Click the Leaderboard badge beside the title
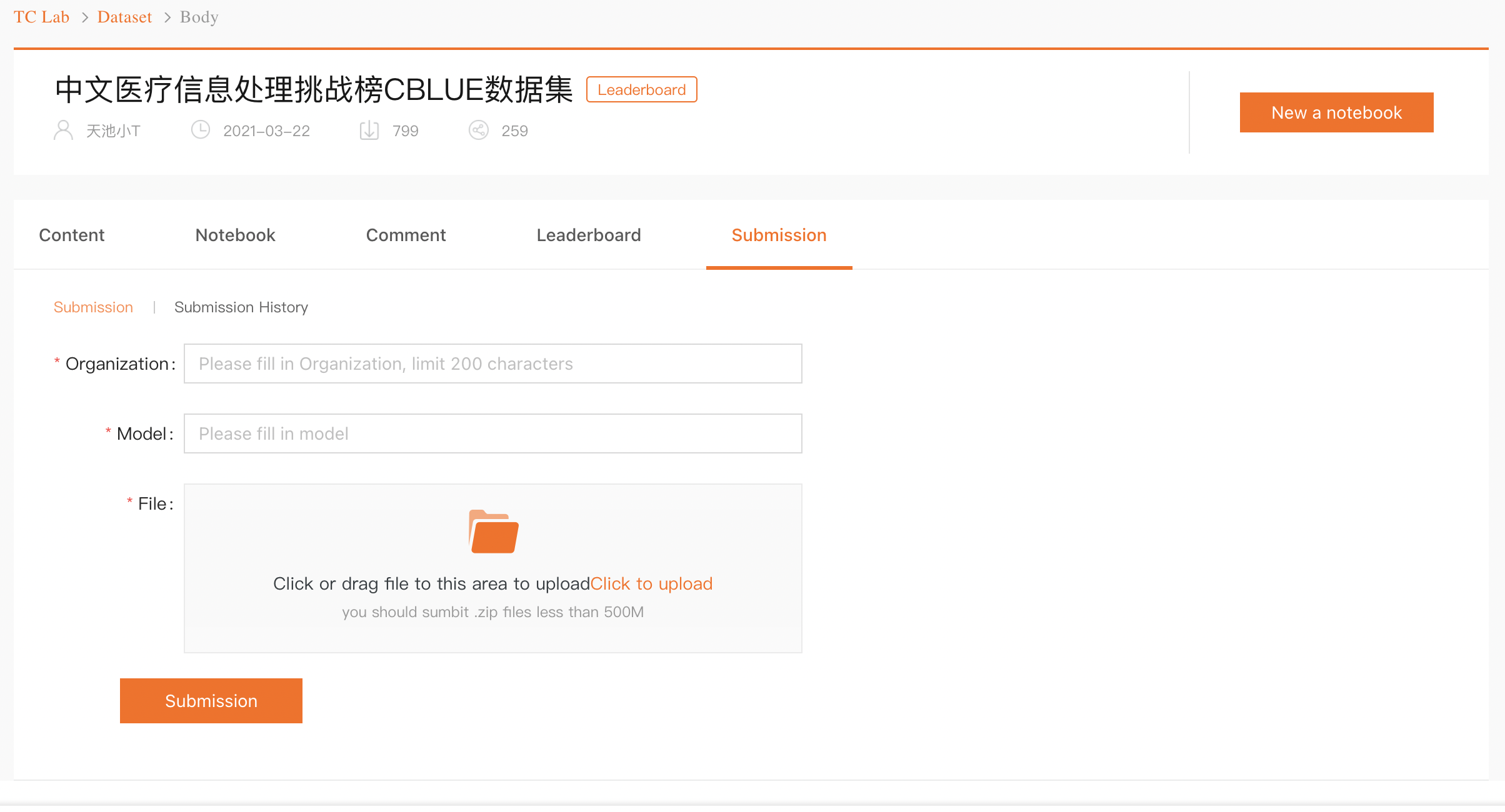The width and height of the screenshot is (1505, 812). pyautogui.click(x=641, y=90)
